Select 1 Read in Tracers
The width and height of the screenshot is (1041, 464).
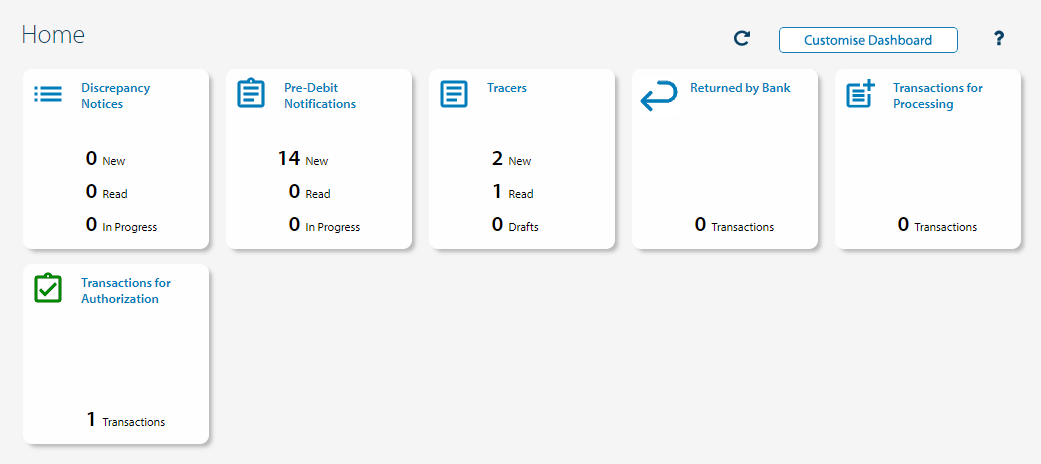[513, 192]
